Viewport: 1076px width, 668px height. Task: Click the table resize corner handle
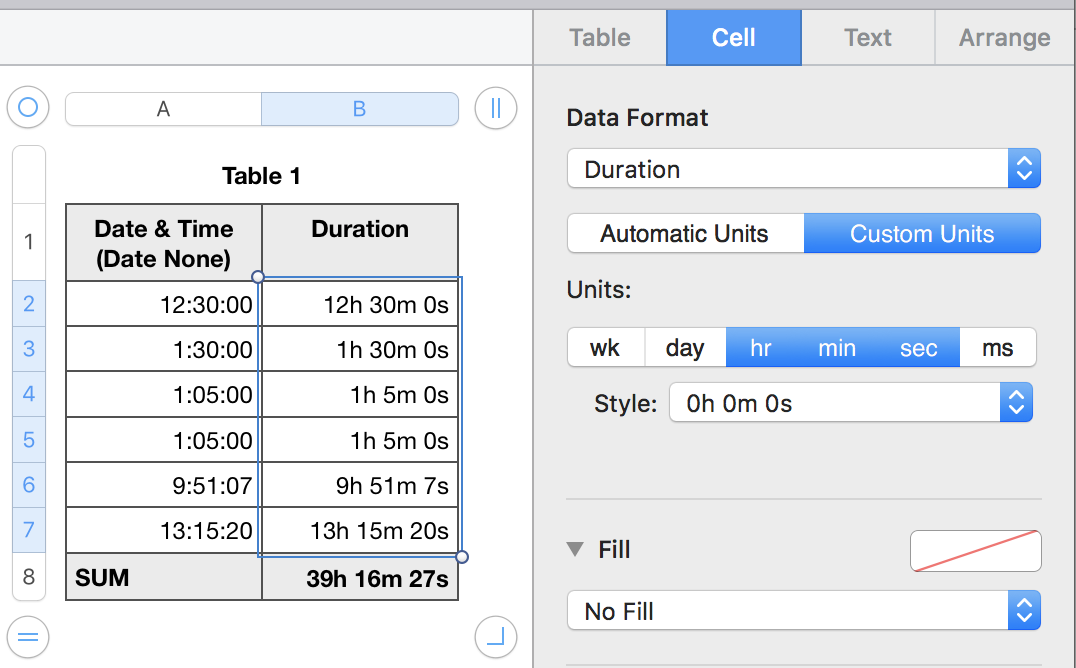point(495,636)
